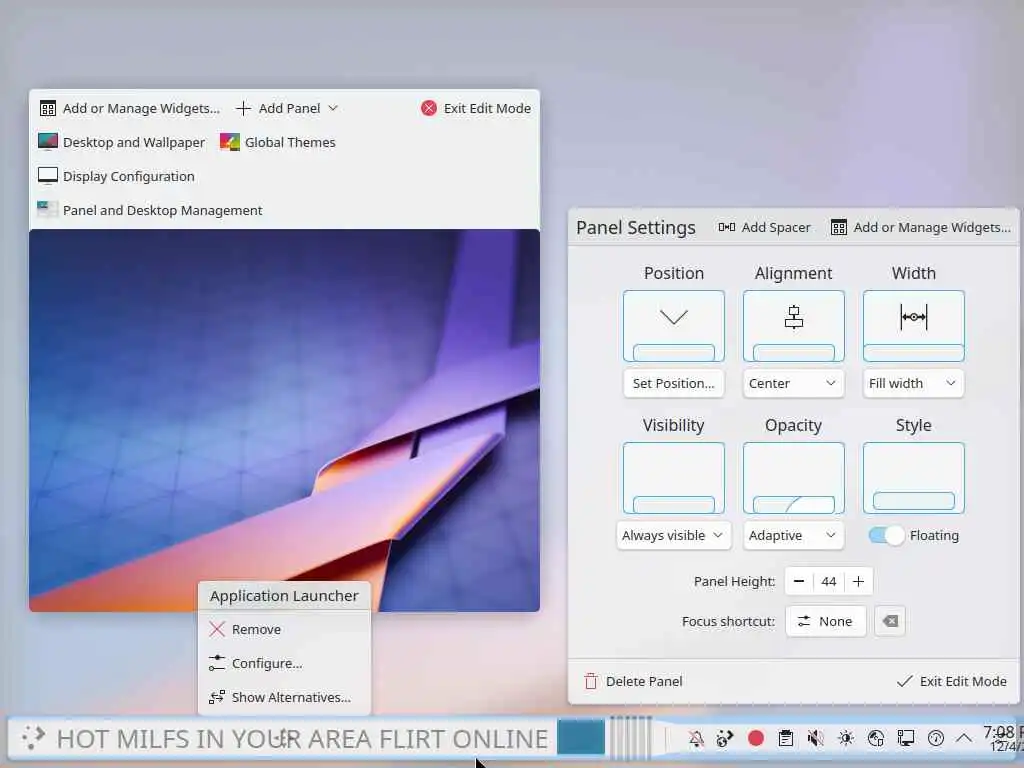
Task: Open Global Themes
Action: click(278, 142)
